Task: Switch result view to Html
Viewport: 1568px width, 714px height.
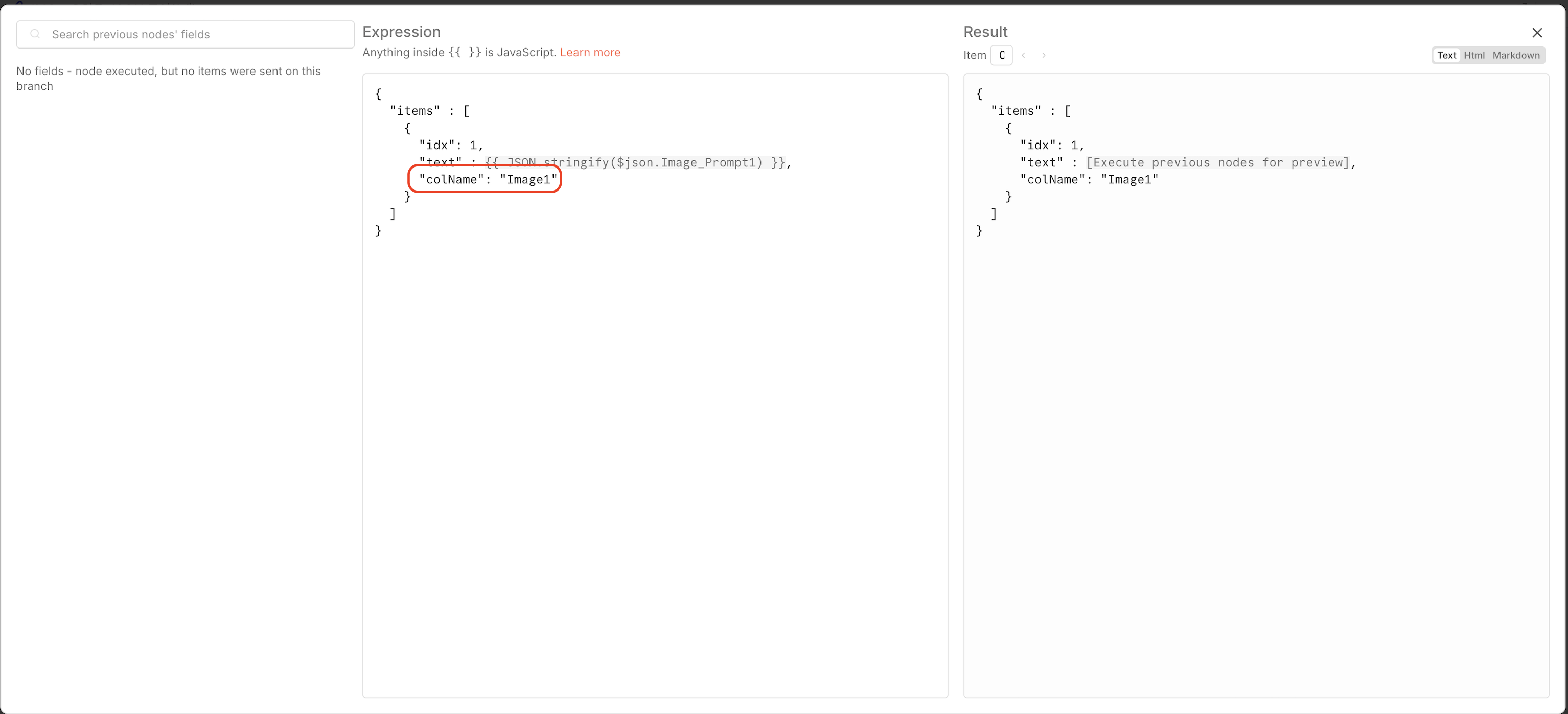Action: pos(1473,55)
